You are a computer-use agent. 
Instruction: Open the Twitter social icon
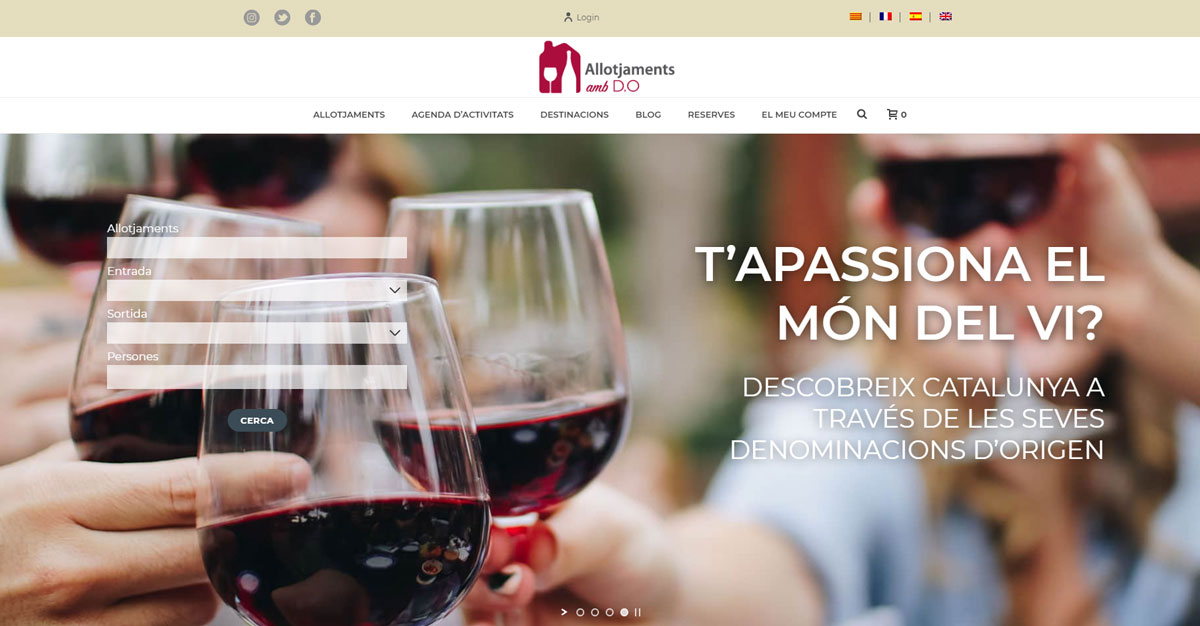click(x=282, y=17)
